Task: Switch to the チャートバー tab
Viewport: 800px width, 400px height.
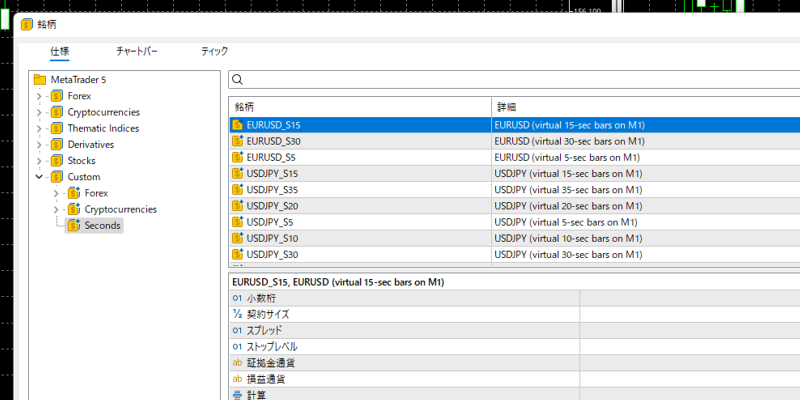Action: click(137, 51)
